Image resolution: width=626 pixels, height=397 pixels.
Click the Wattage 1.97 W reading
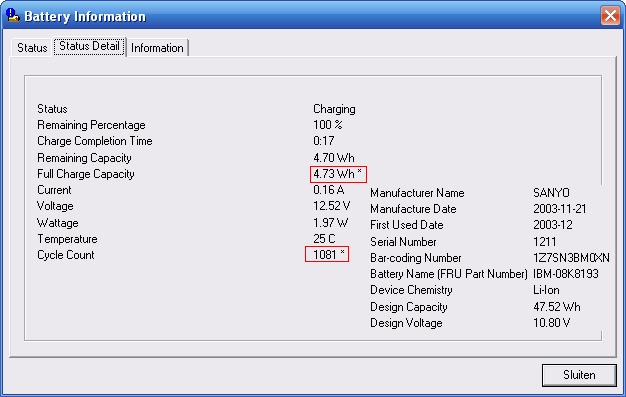[x=331, y=222]
